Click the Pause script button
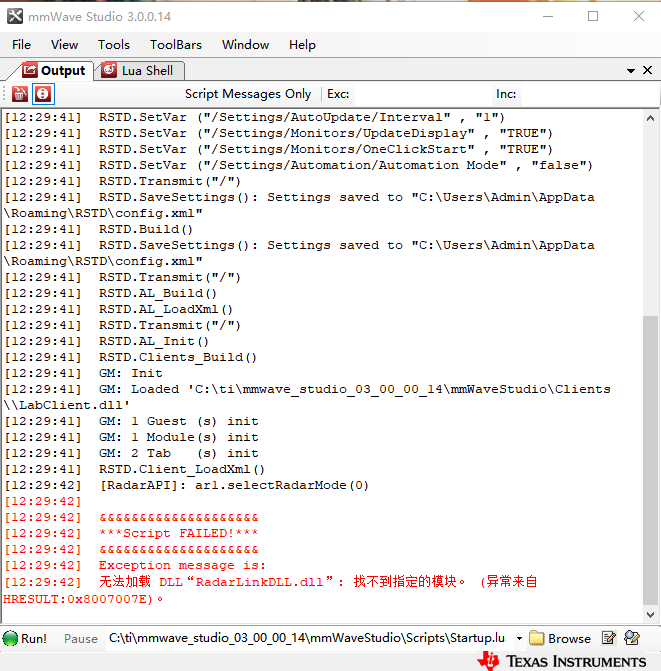The height and width of the screenshot is (671, 661). (81, 638)
